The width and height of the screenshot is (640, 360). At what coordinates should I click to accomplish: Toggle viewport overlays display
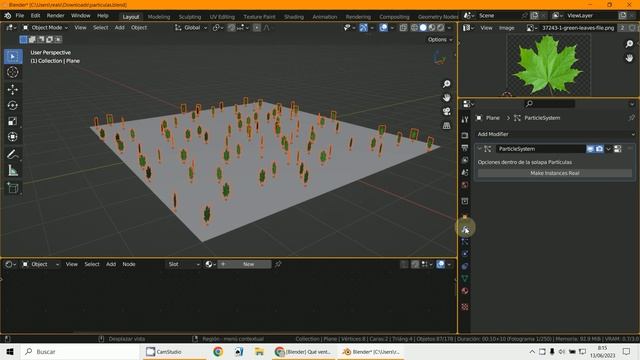[383, 28]
